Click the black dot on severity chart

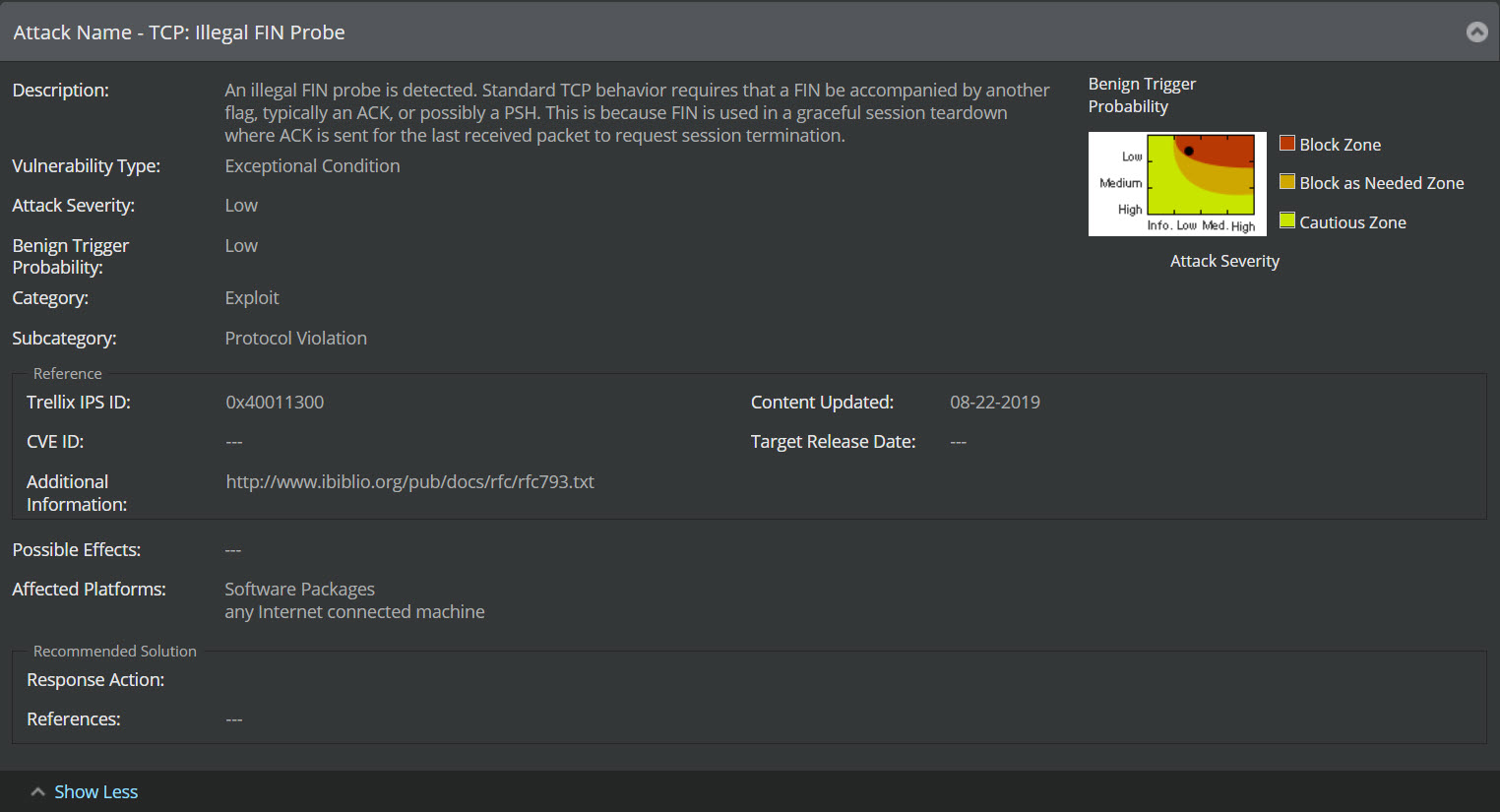tap(1189, 151)
